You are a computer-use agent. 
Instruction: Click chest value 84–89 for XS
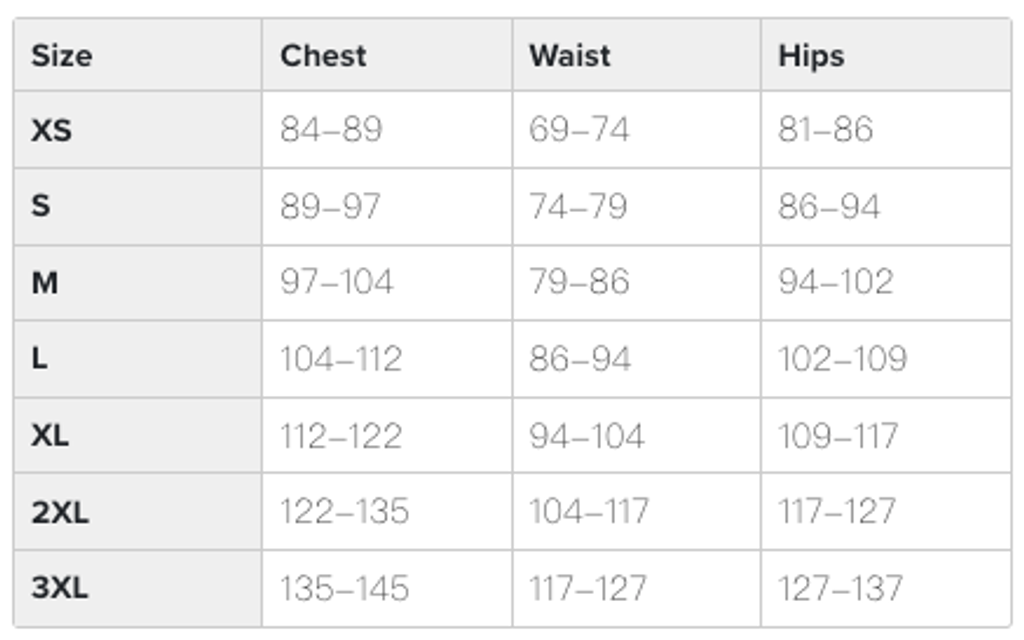coord(331,130)
